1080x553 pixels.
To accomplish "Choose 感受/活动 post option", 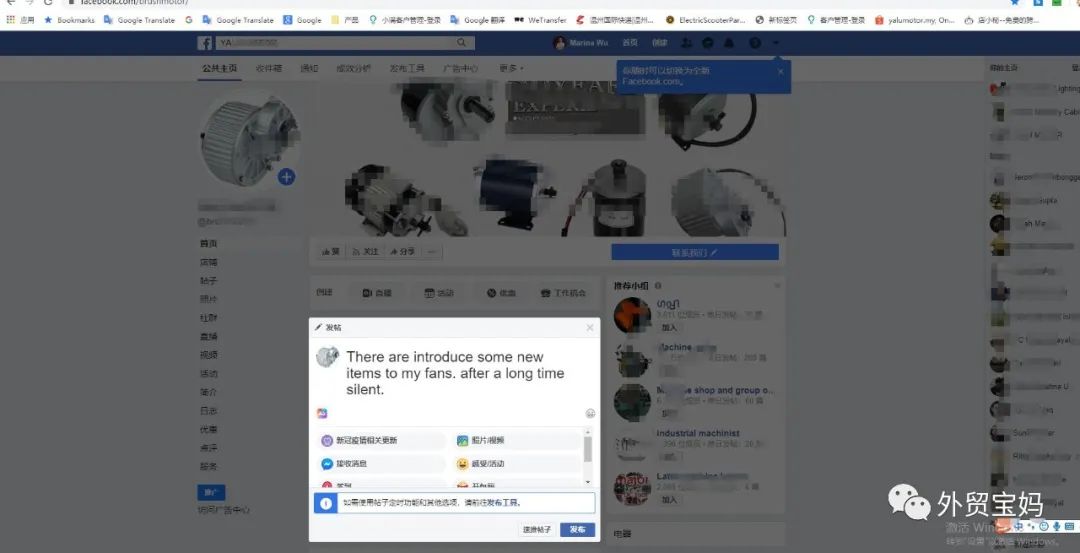I will [x=517, y=463].
